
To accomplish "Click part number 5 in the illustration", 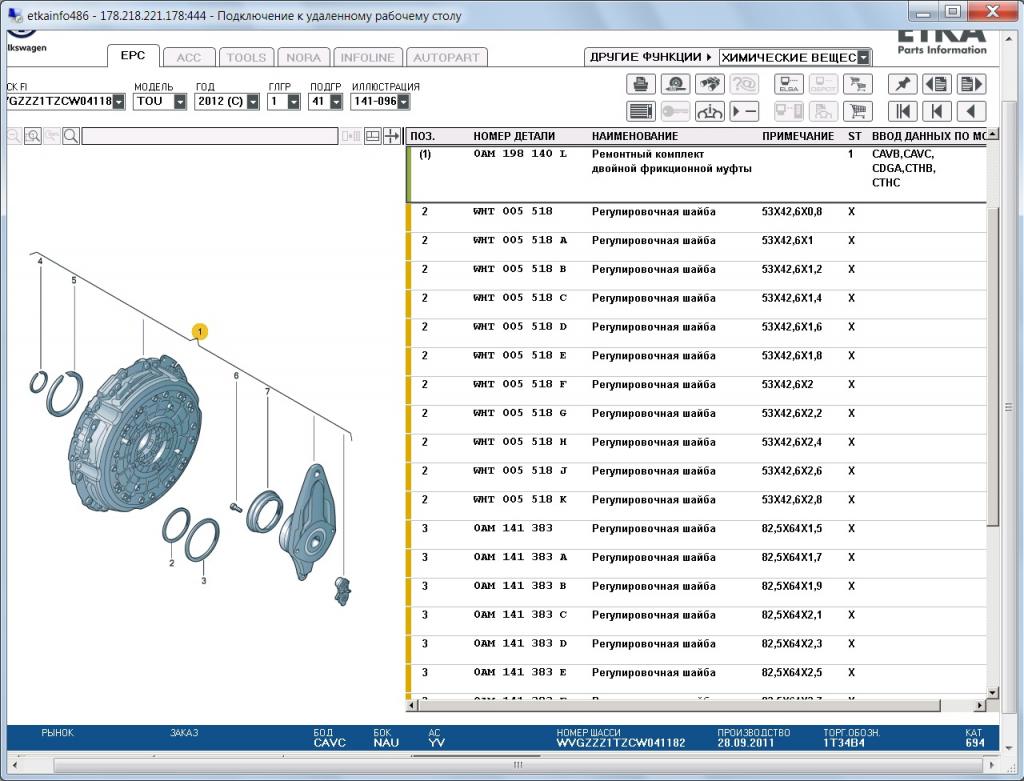I will (x=74, y=280).
